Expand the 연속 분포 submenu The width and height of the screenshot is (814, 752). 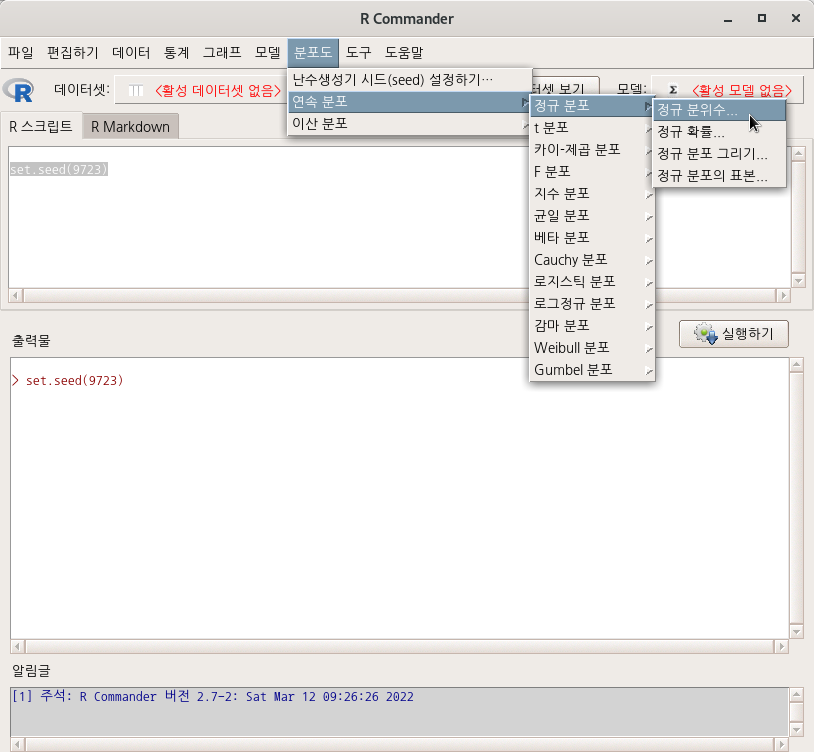pos(410,102)
